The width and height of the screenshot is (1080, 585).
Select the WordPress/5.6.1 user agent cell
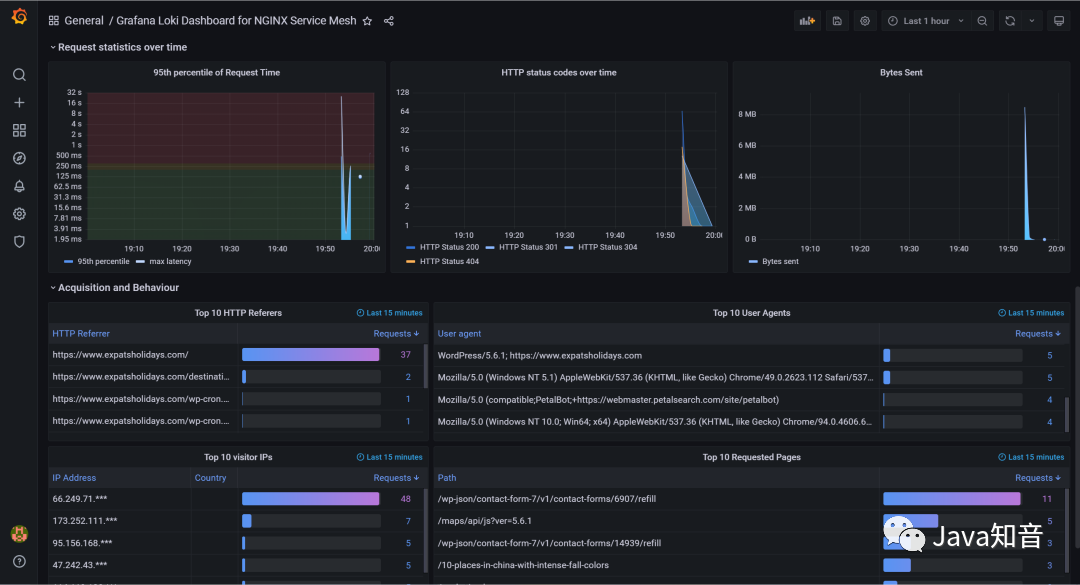pos(539,356)
